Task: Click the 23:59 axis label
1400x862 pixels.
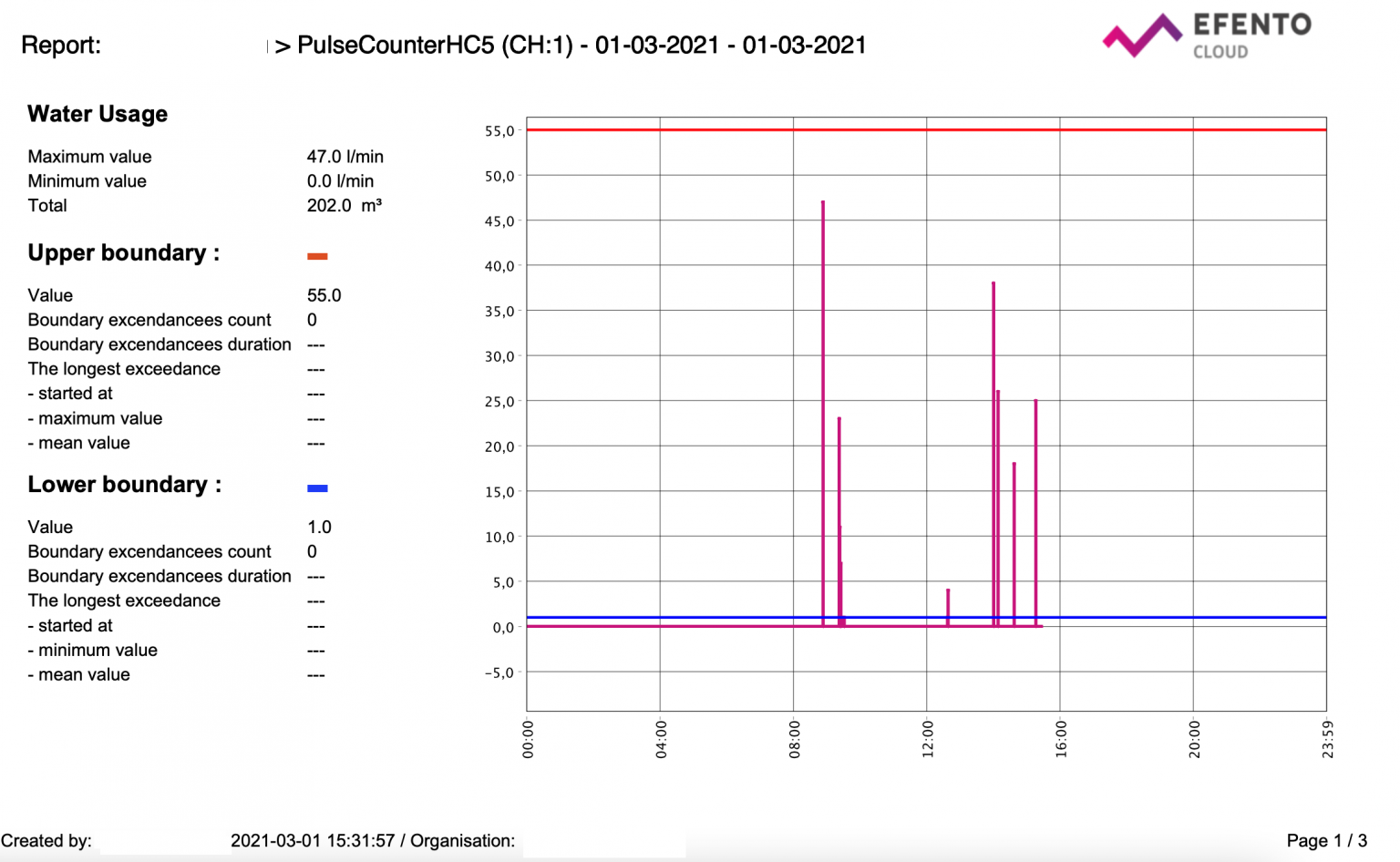Action: click(1328, 738)
